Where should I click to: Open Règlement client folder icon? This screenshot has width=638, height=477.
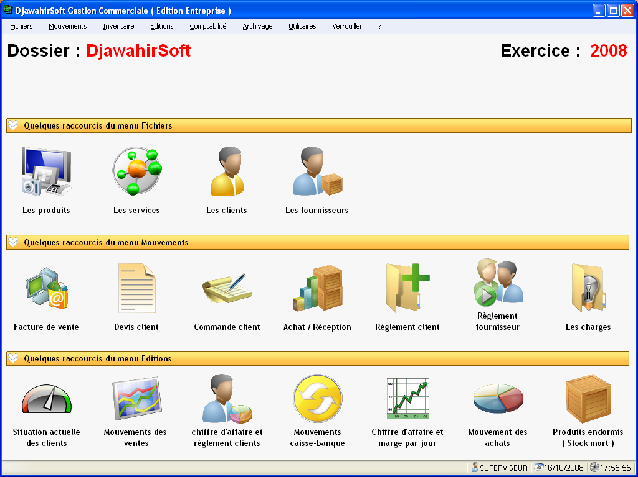pyautogui.click(x=408, y=288)
